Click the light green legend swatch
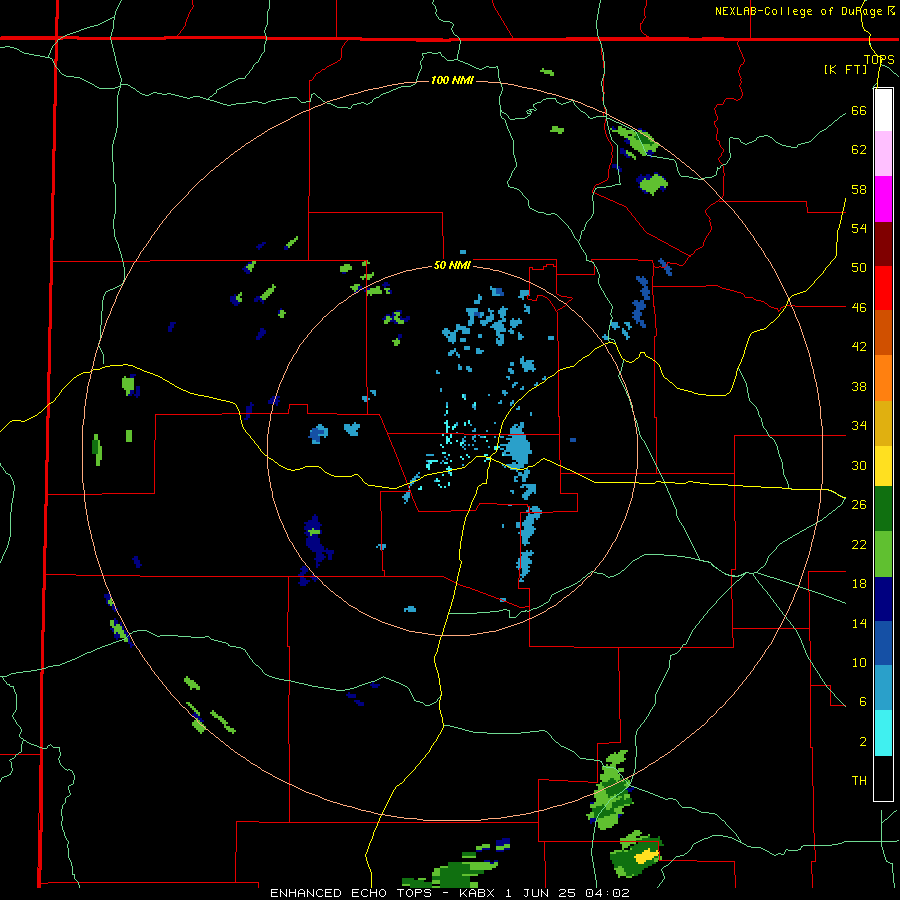900x900 pixels. pos(883,554)
